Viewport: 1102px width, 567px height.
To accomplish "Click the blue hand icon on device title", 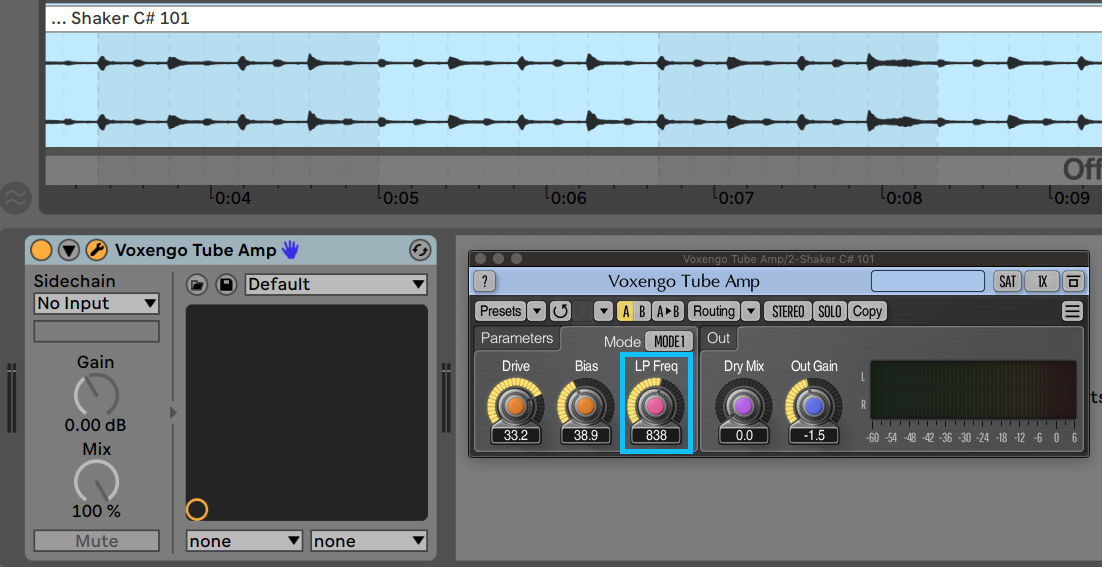I will [x=290, y=249].
